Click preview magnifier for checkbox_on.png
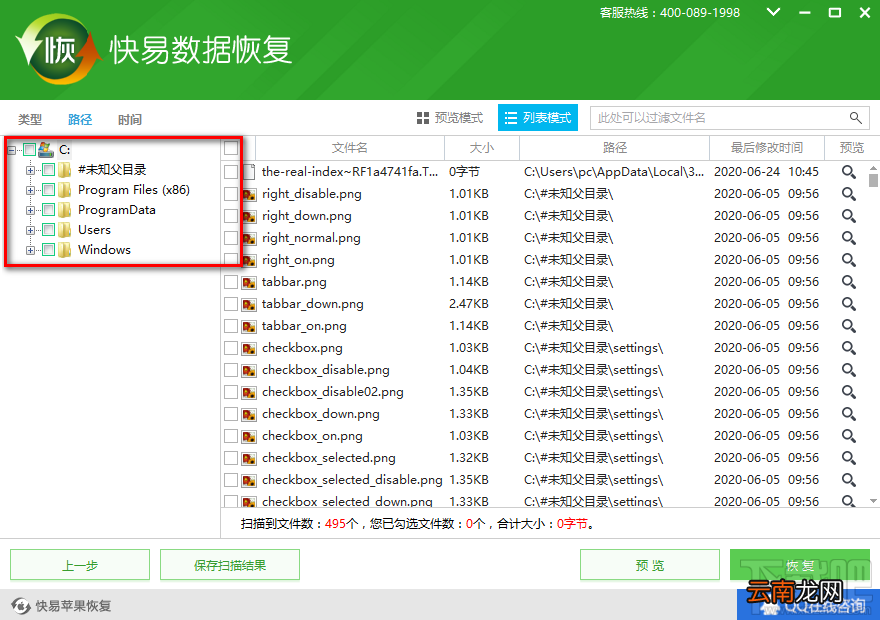Image resolution: width=880 pixels, height=620 pixels. pyautogui.click(x=849, y=436)
